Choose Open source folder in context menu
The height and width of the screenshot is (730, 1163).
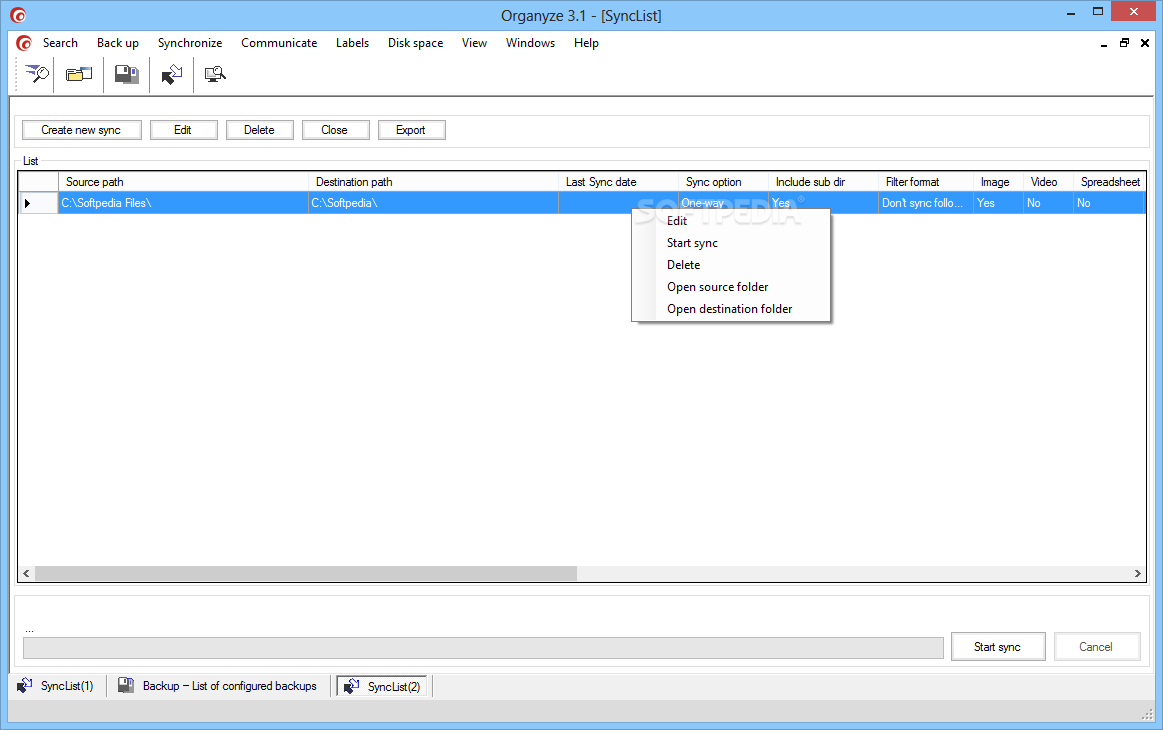(x=731, y=287)
